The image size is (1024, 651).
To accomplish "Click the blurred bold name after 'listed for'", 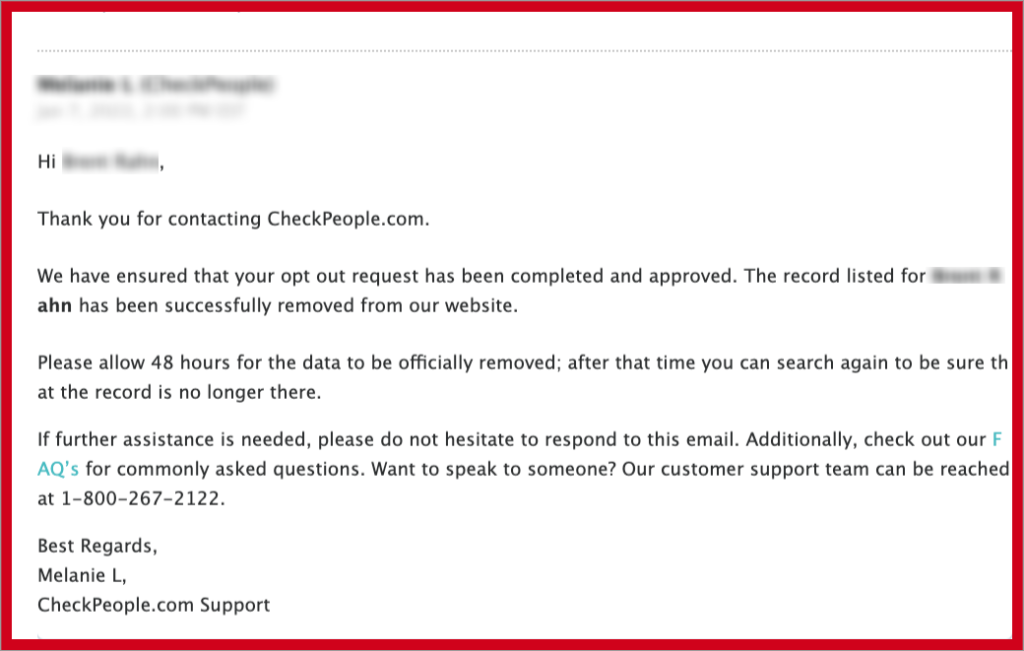I will pyautogui.click(x=967, y=276).
